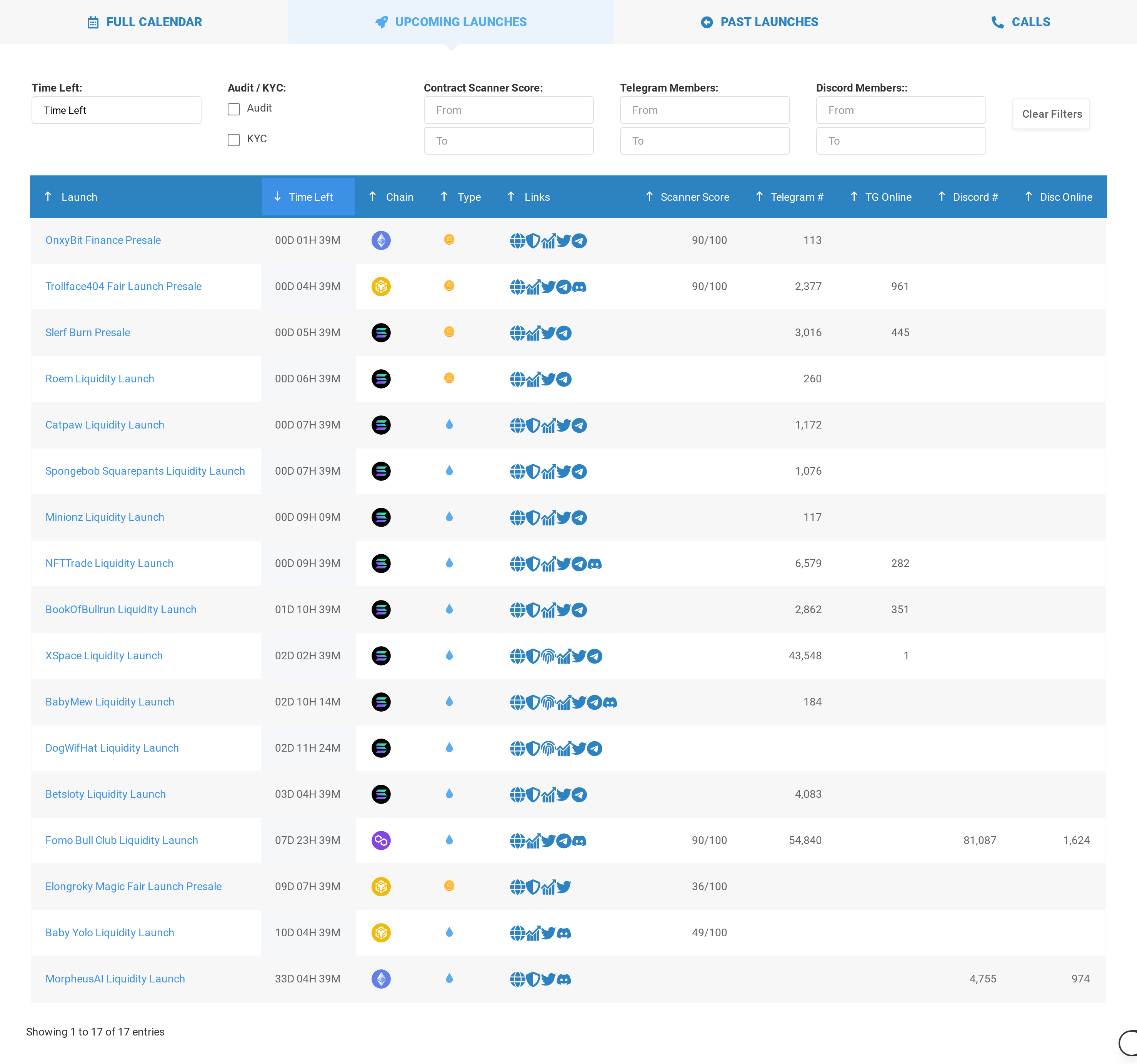
Task: Open the XSpace Liquidity Launch link
Action: [104, 656]
